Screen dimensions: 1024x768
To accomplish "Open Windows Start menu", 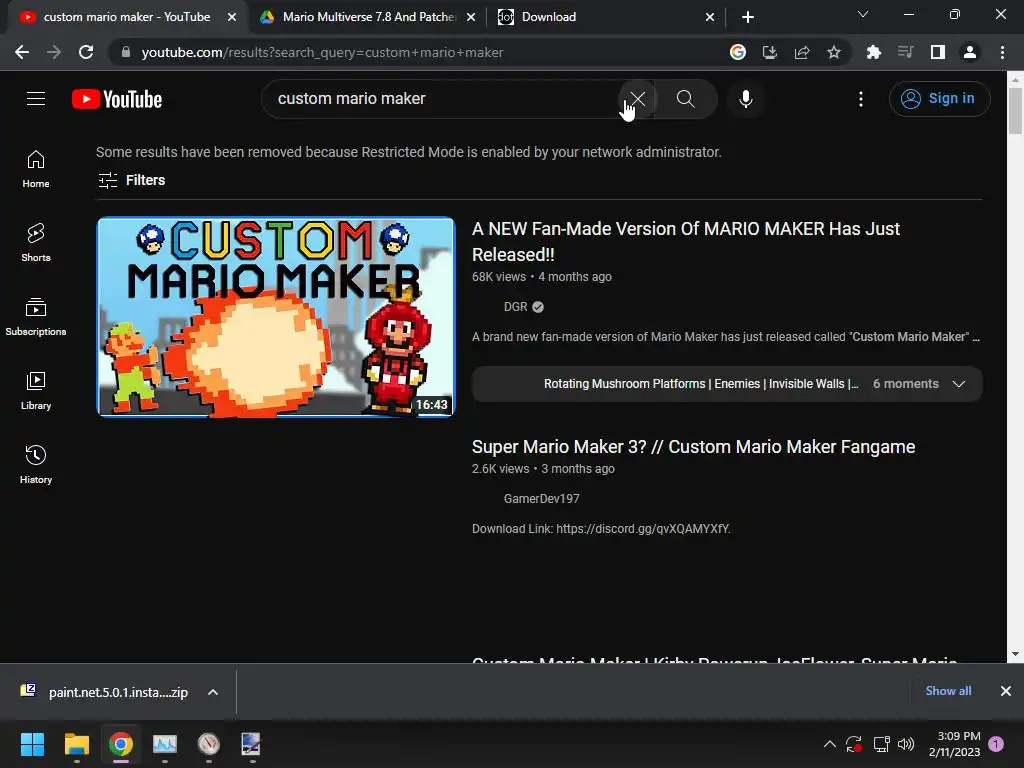I will point(32,744).
